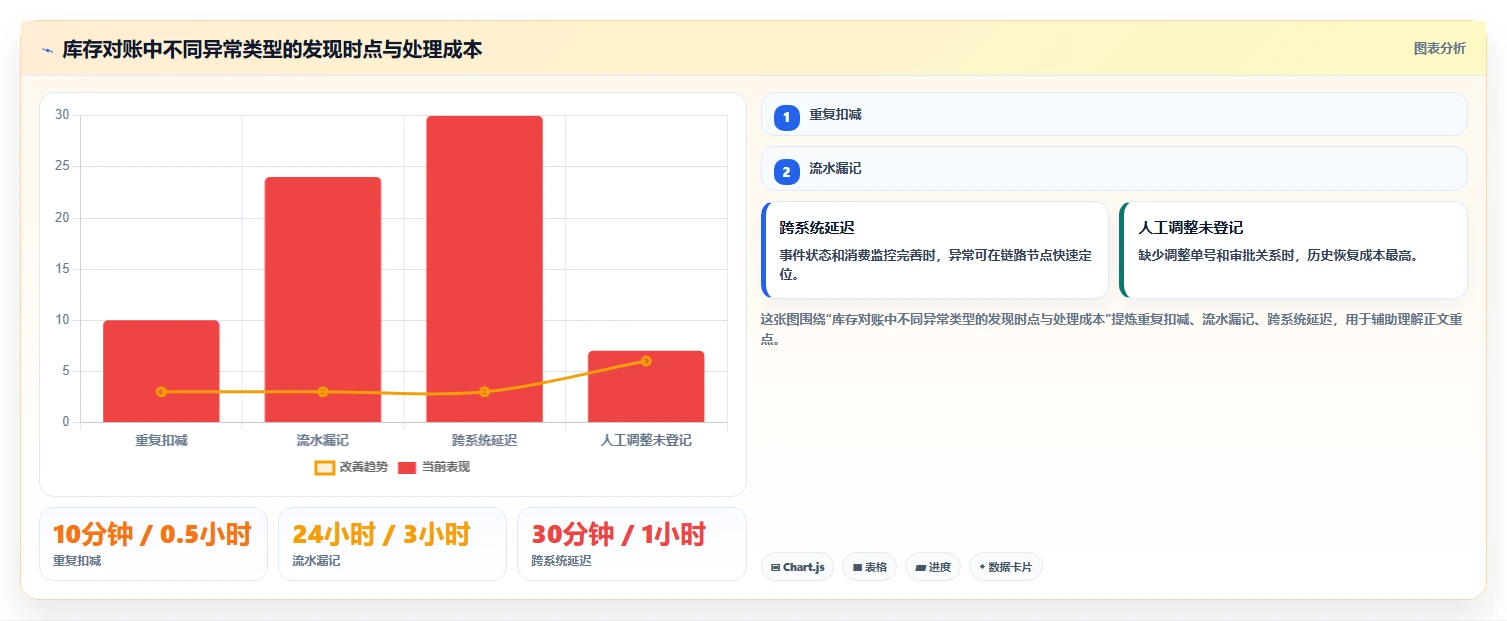Click the y-axis value 30

[x=62, y=115]
